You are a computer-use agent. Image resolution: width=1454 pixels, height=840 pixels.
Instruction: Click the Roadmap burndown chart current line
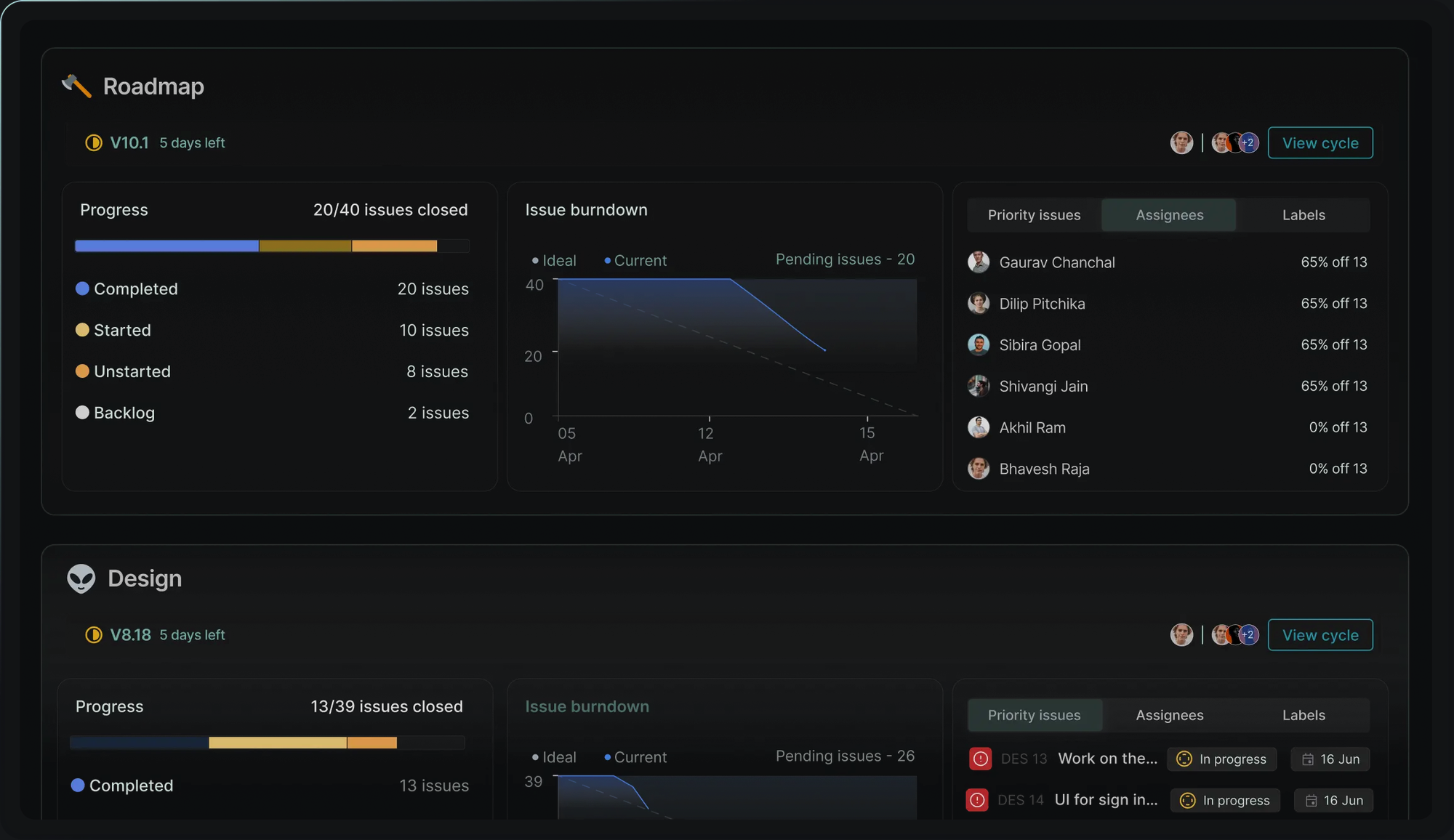coord(778,315)
